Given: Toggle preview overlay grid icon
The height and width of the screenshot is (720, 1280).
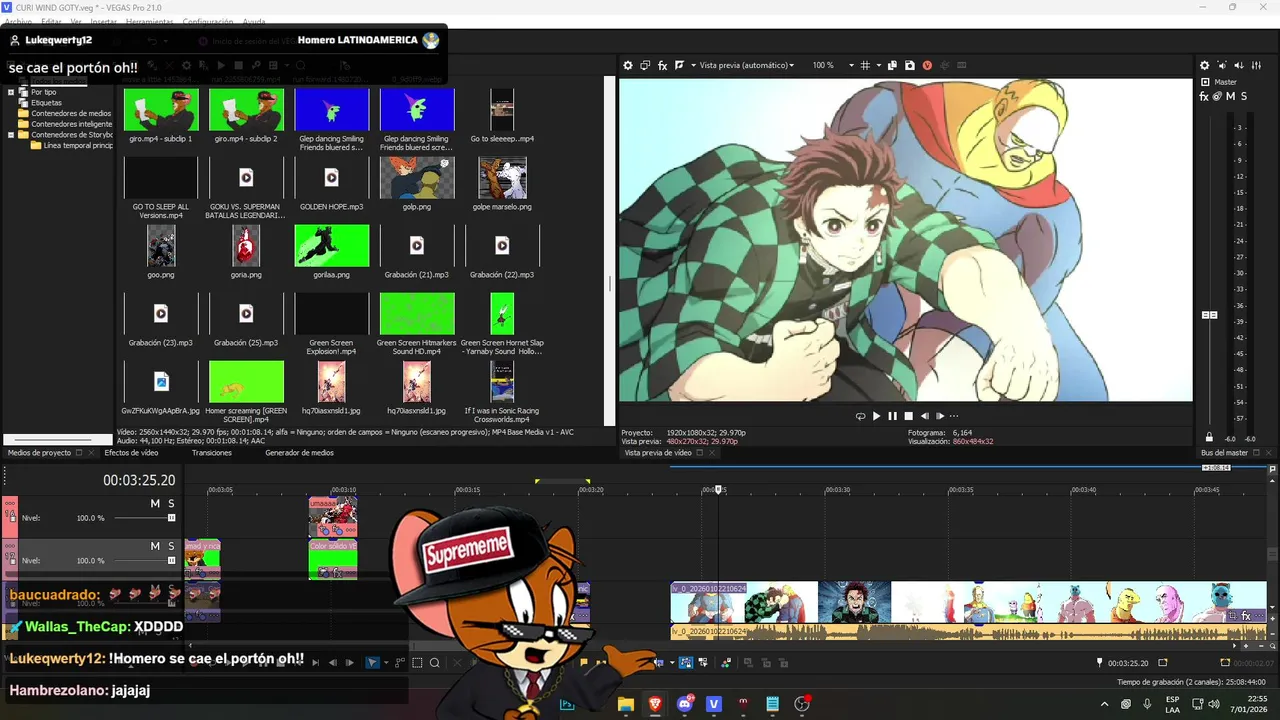Looking at the screenshot, I should [x=865, y=65].
